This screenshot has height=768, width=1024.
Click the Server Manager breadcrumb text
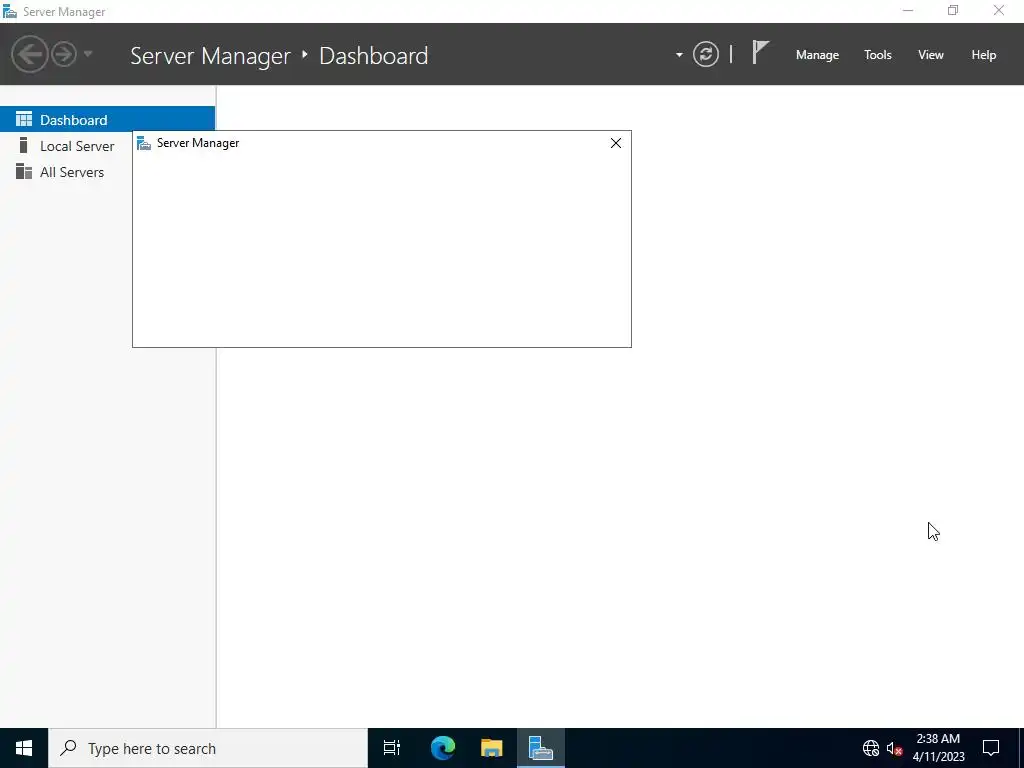[x=210, y=56]
